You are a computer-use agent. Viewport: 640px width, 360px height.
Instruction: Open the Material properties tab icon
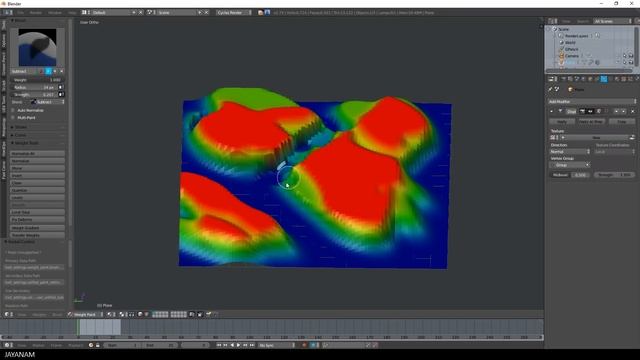[x=617, y=79]
